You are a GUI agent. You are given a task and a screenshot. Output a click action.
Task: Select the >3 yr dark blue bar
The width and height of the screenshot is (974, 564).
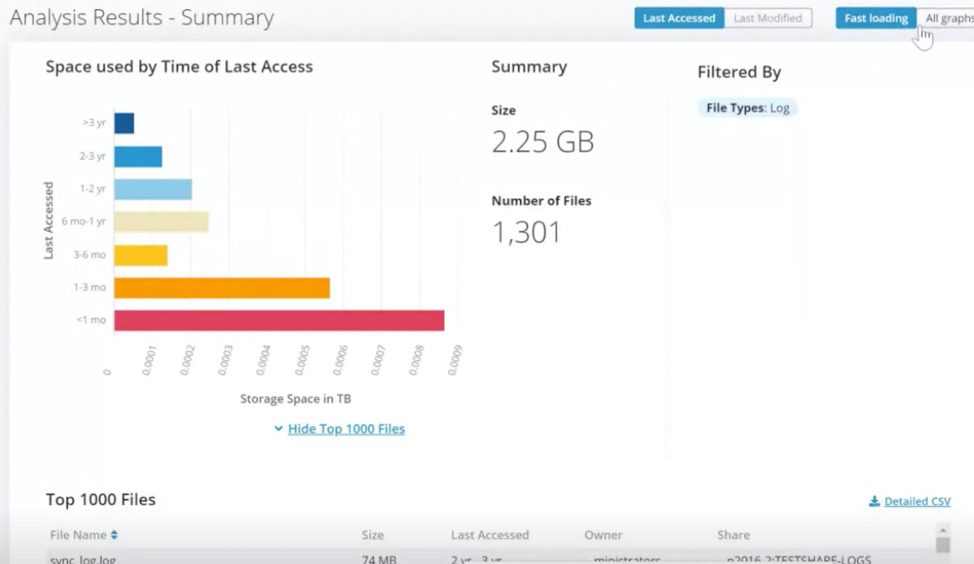click(124, 123)
